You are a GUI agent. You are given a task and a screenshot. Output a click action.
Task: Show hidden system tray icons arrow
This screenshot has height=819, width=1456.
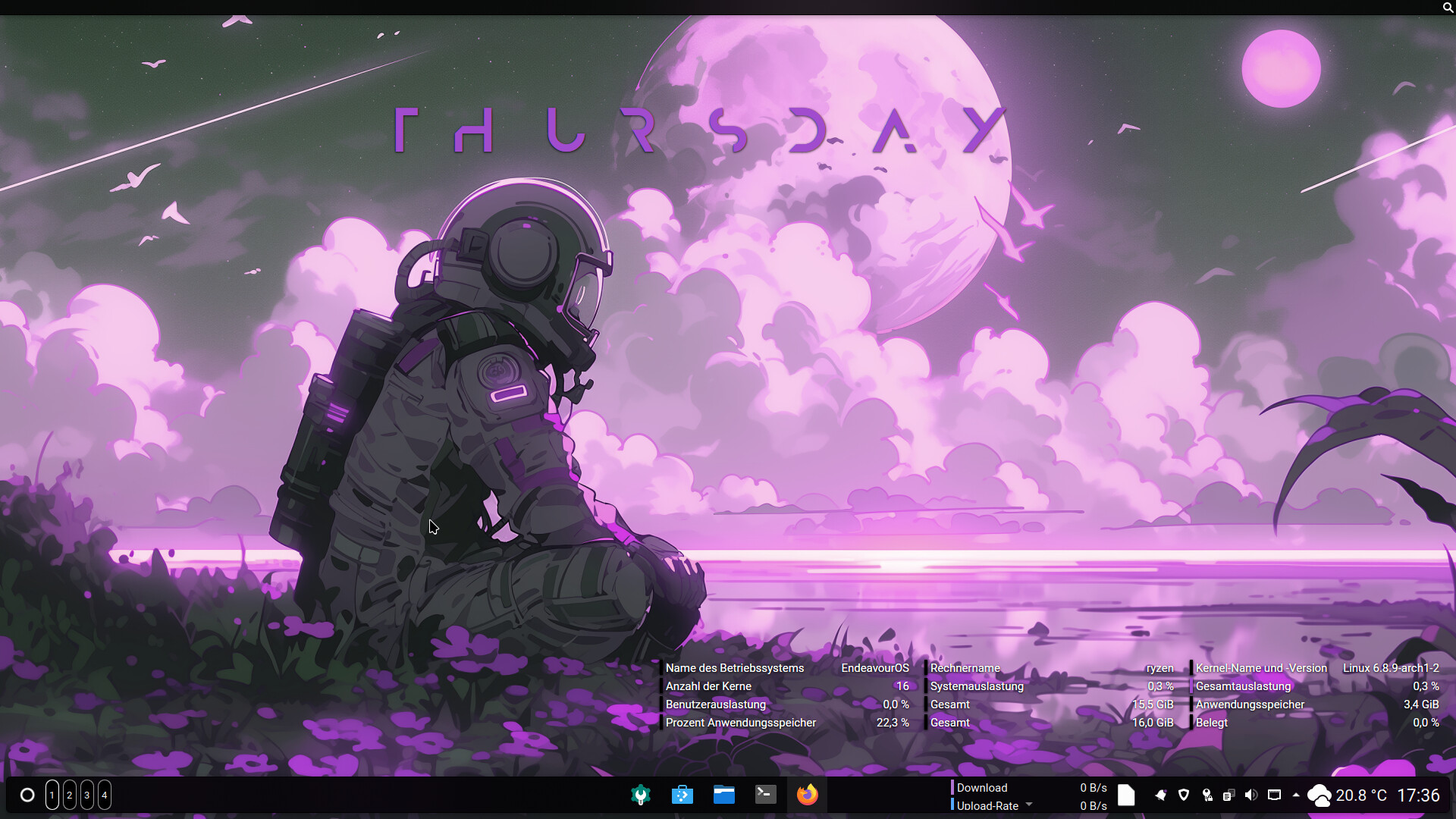point(1296,795)
